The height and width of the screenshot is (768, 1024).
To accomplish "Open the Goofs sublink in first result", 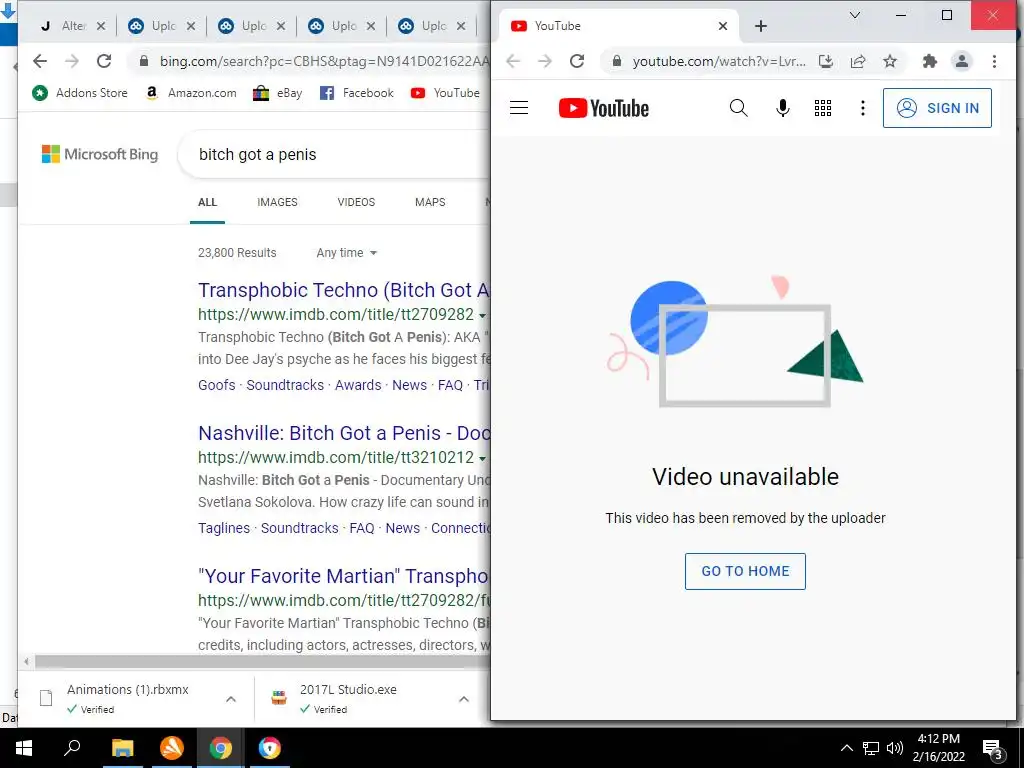I will 216,385.
